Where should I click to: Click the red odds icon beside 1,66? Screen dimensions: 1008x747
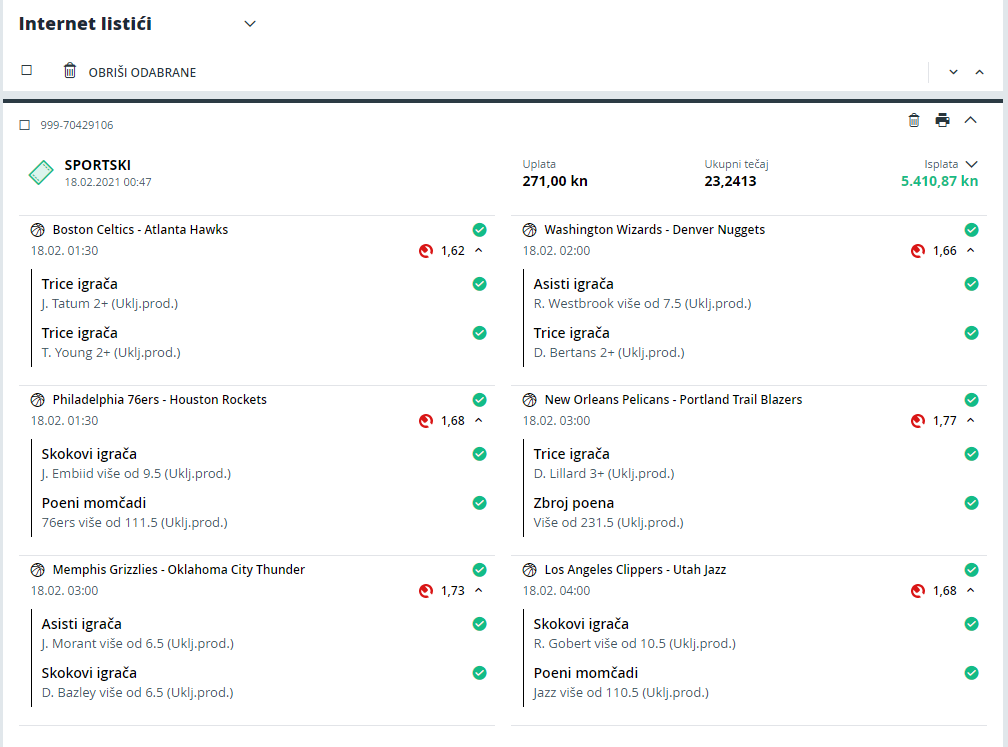pos(918,251)
